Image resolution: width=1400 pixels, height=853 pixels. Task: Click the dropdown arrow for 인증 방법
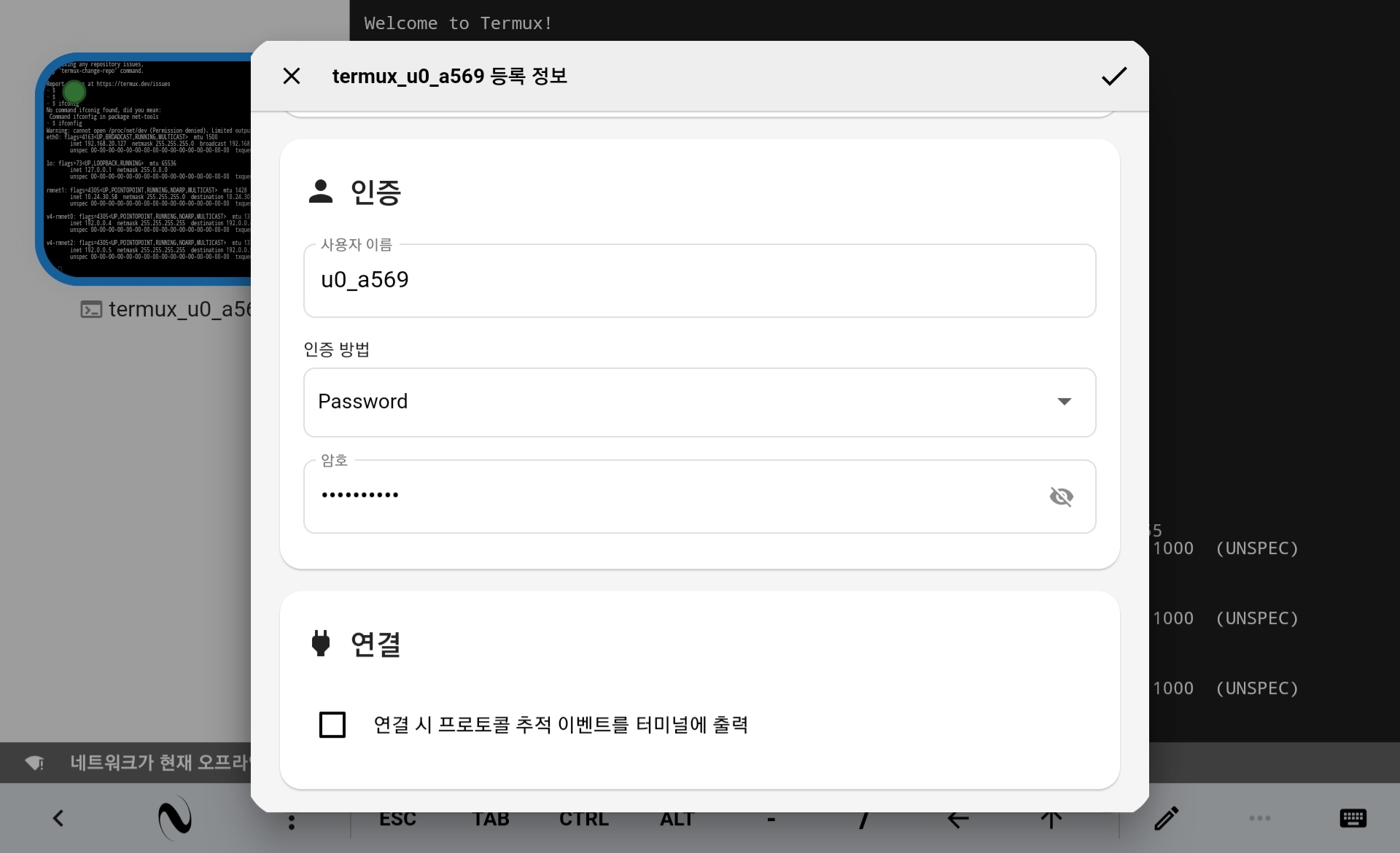coord(1064,402)
